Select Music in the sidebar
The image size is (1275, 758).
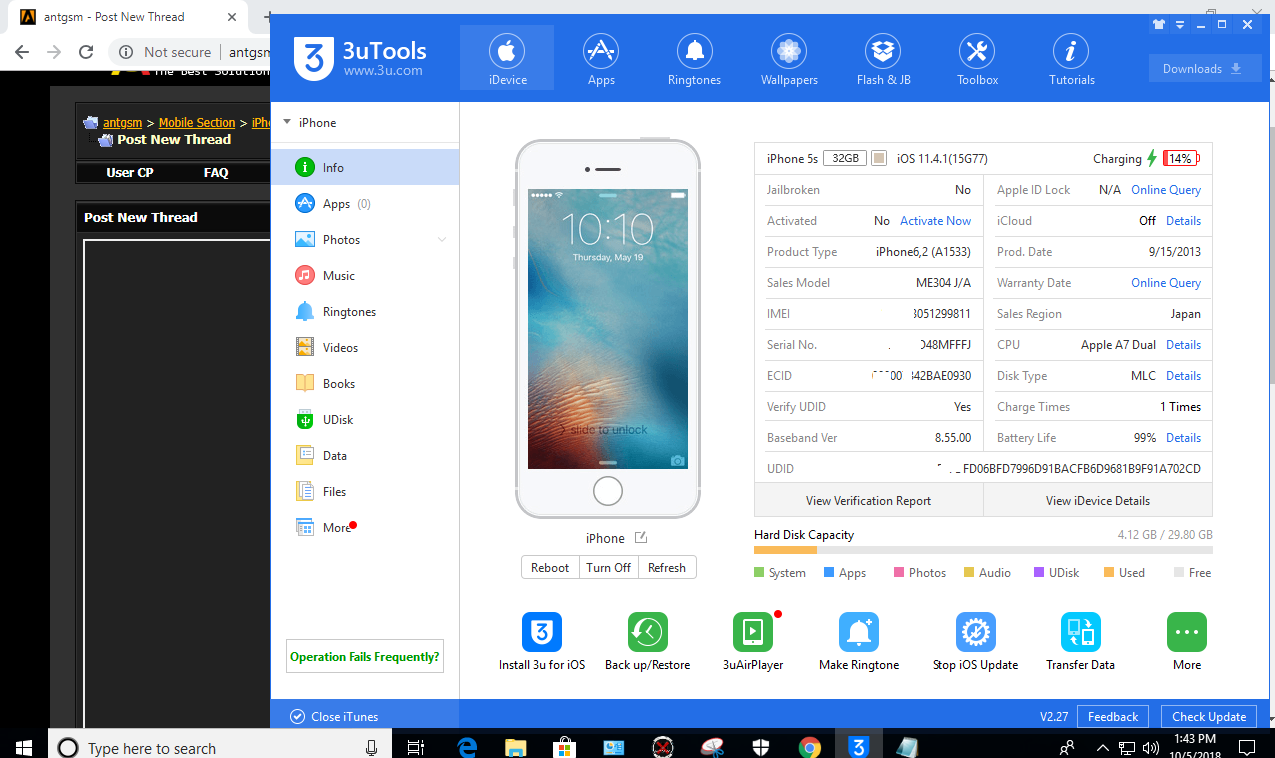coord(365,275)
